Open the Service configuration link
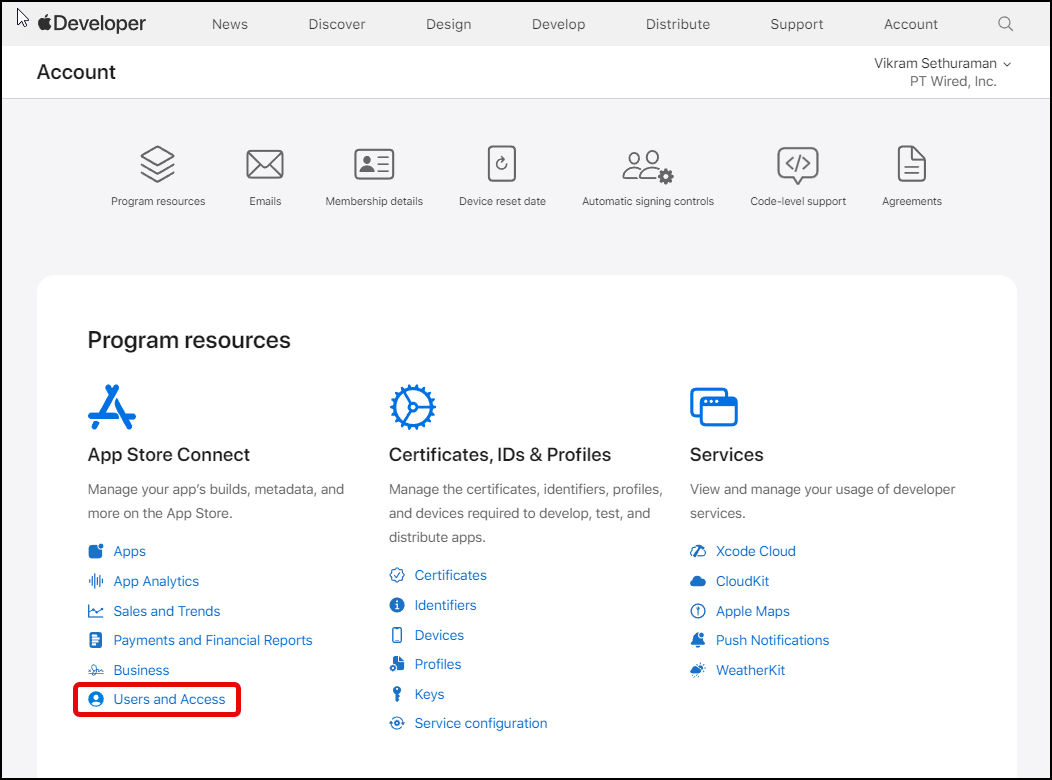The height and width of the screenshot is (780, 1052). click(x=480, y=723)
